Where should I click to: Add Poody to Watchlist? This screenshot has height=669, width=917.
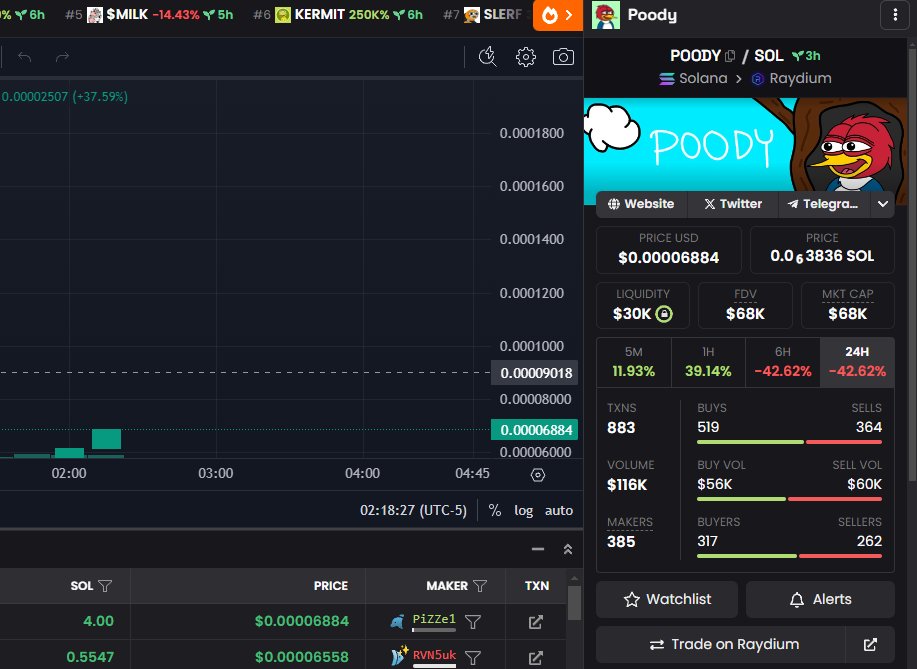[x=667, y=599]
